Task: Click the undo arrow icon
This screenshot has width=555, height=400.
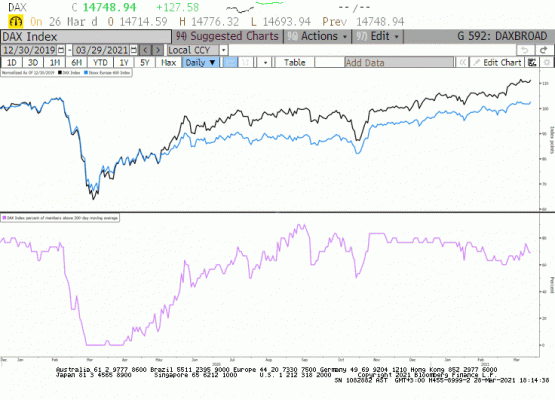Action: pos(525,50)
